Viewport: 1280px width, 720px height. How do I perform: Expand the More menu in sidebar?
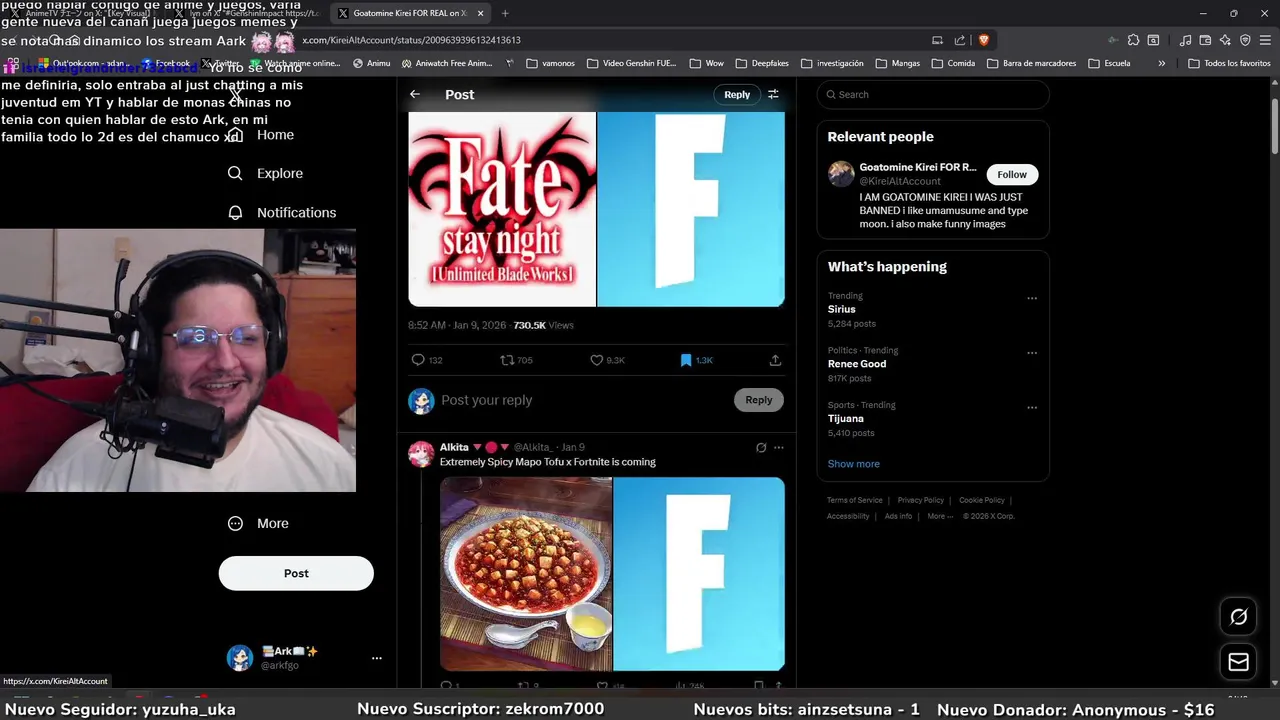[x=259, y=523]
